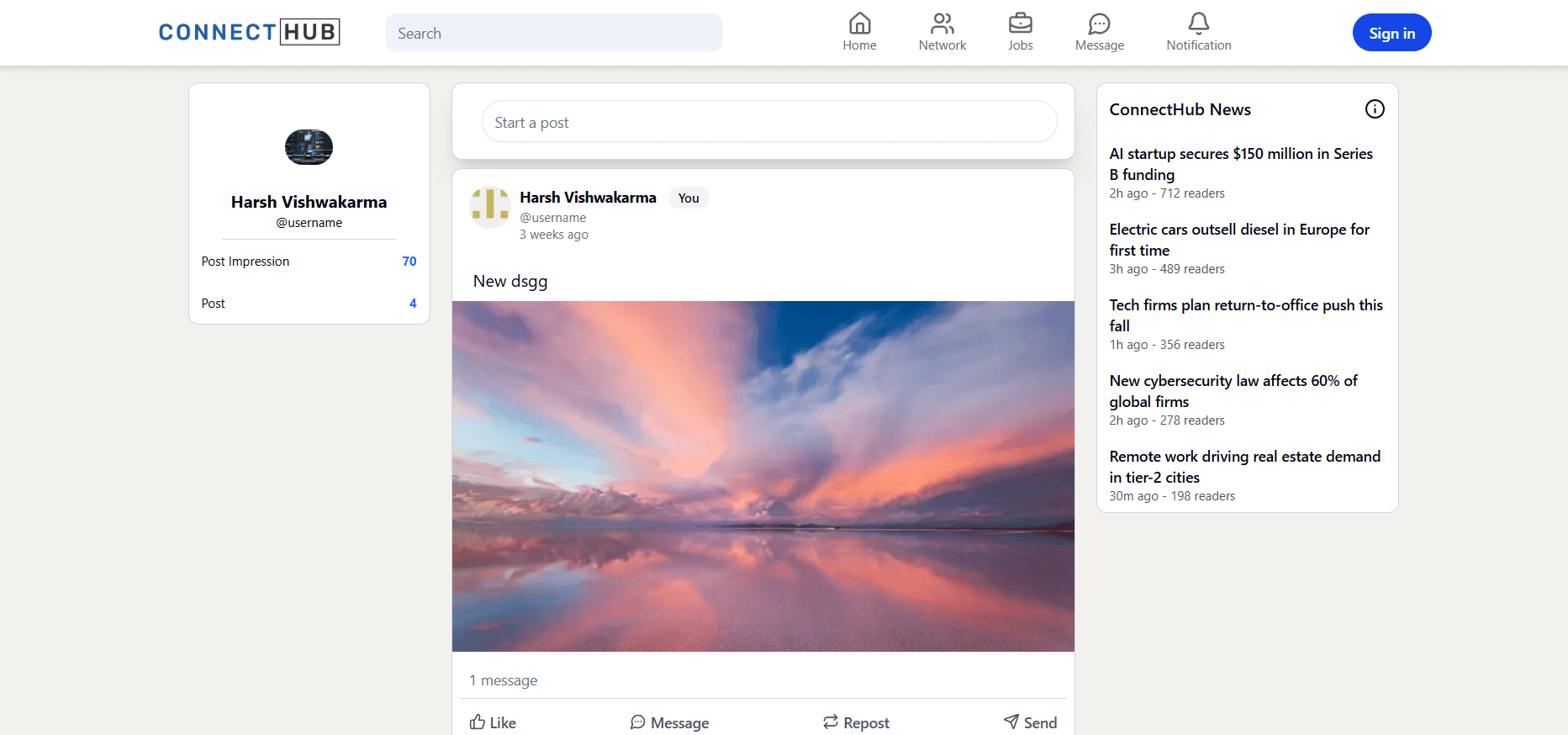Open the Home nav icon
This screenshot has width=1568, height=735.
[x=859, y=23]
